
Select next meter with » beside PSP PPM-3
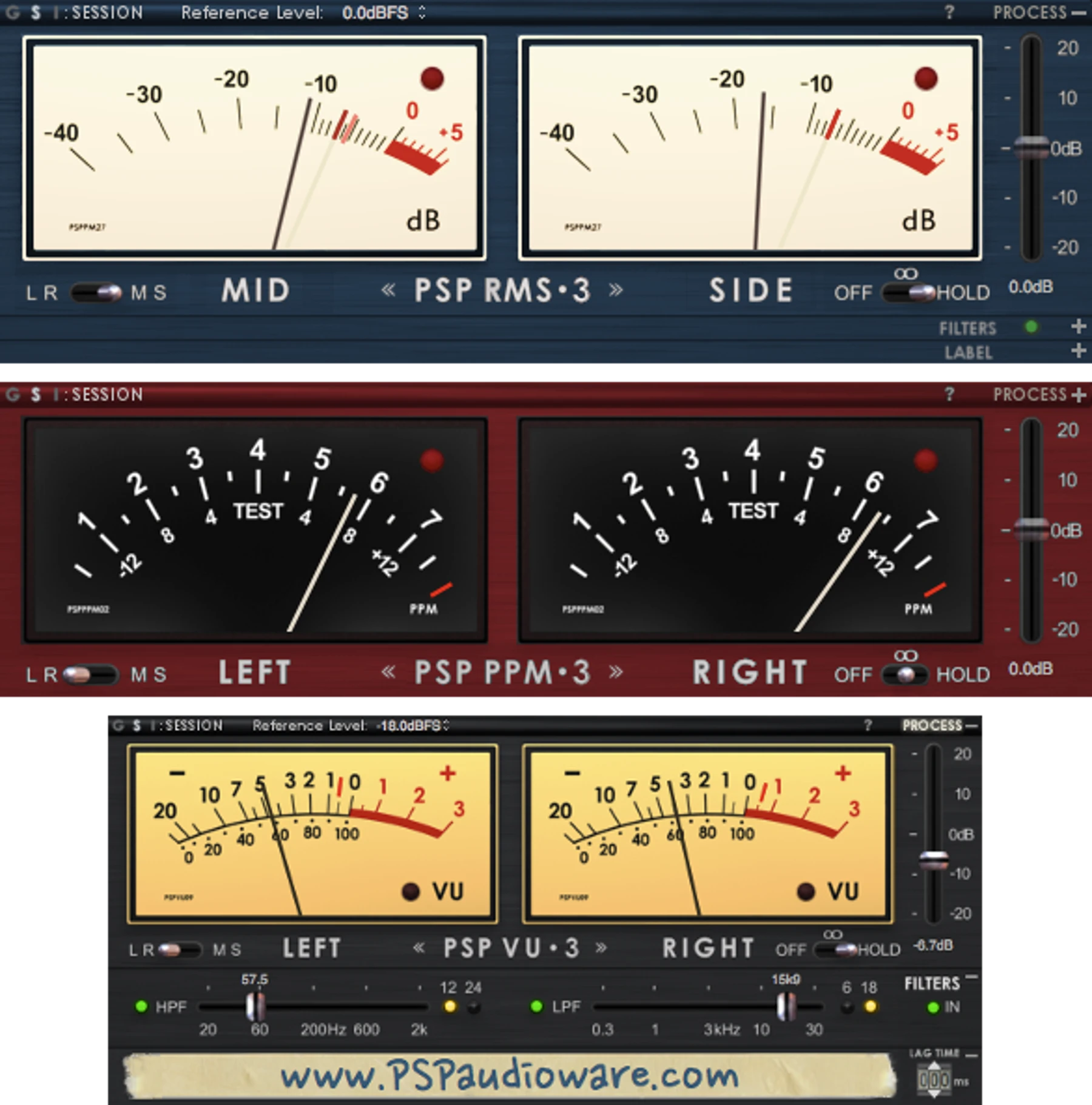[616, 672]
